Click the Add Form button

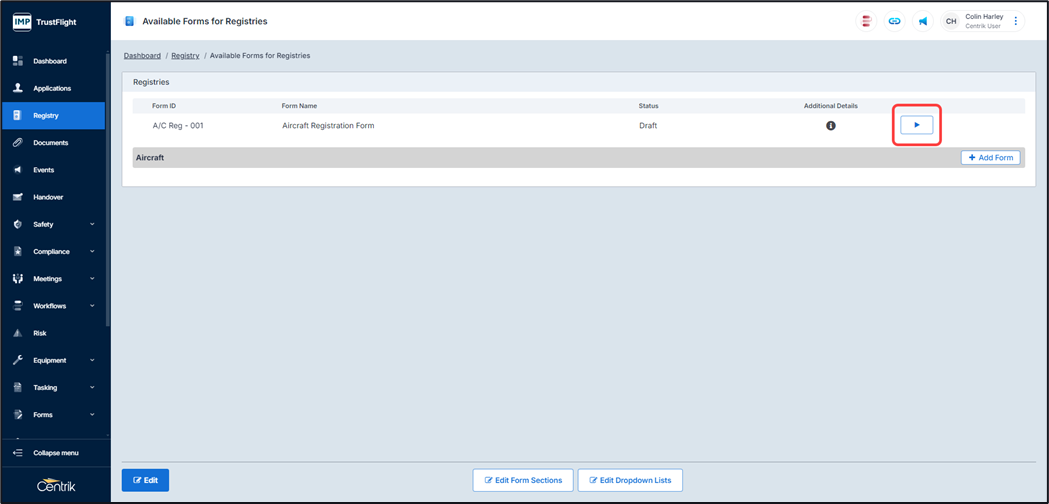990,158
